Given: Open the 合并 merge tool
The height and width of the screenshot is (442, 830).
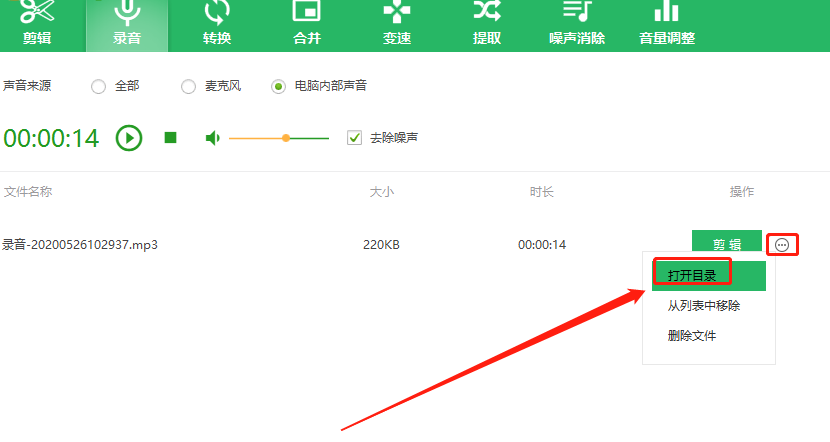Looking at the screenshot, I should [307, 24].
